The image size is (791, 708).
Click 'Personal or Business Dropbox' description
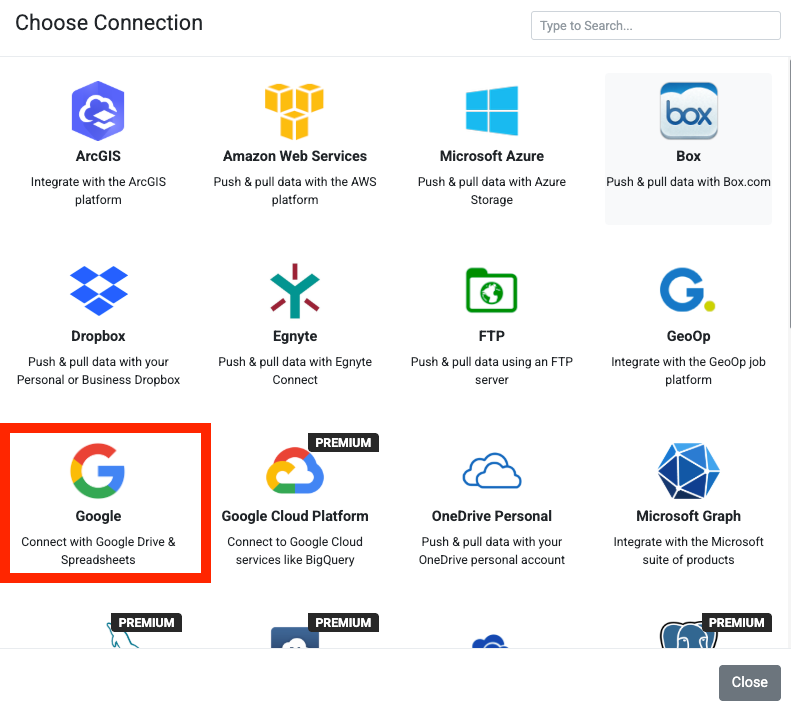coord(98,380)
